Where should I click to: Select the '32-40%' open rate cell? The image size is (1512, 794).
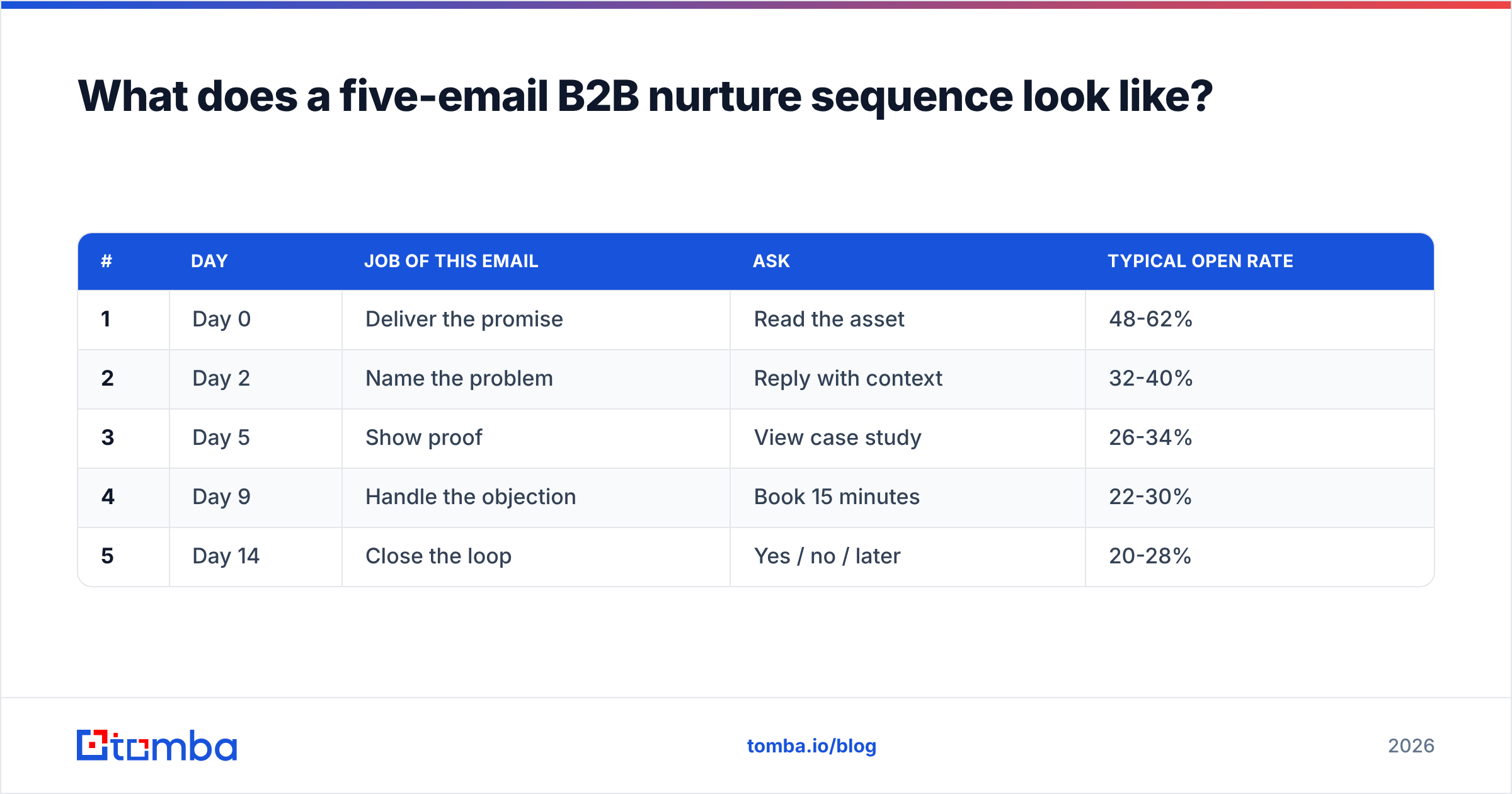click(1260, 379)
